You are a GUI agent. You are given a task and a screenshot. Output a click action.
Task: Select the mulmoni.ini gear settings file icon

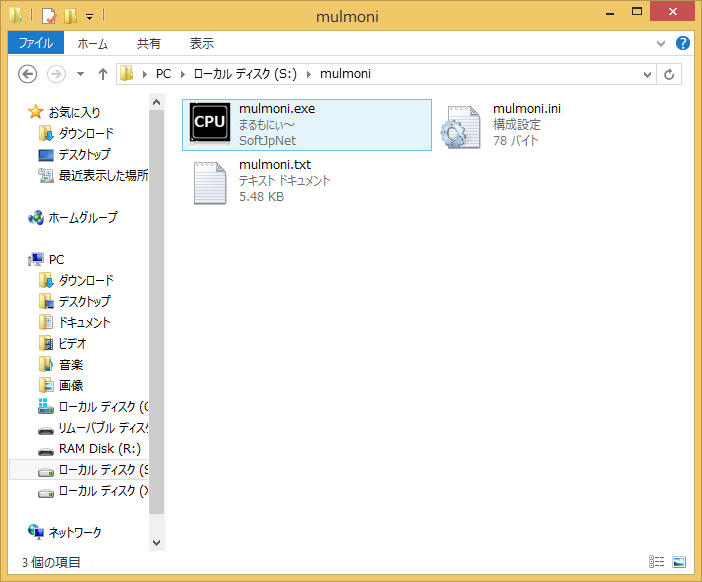(x=461, y=125)
